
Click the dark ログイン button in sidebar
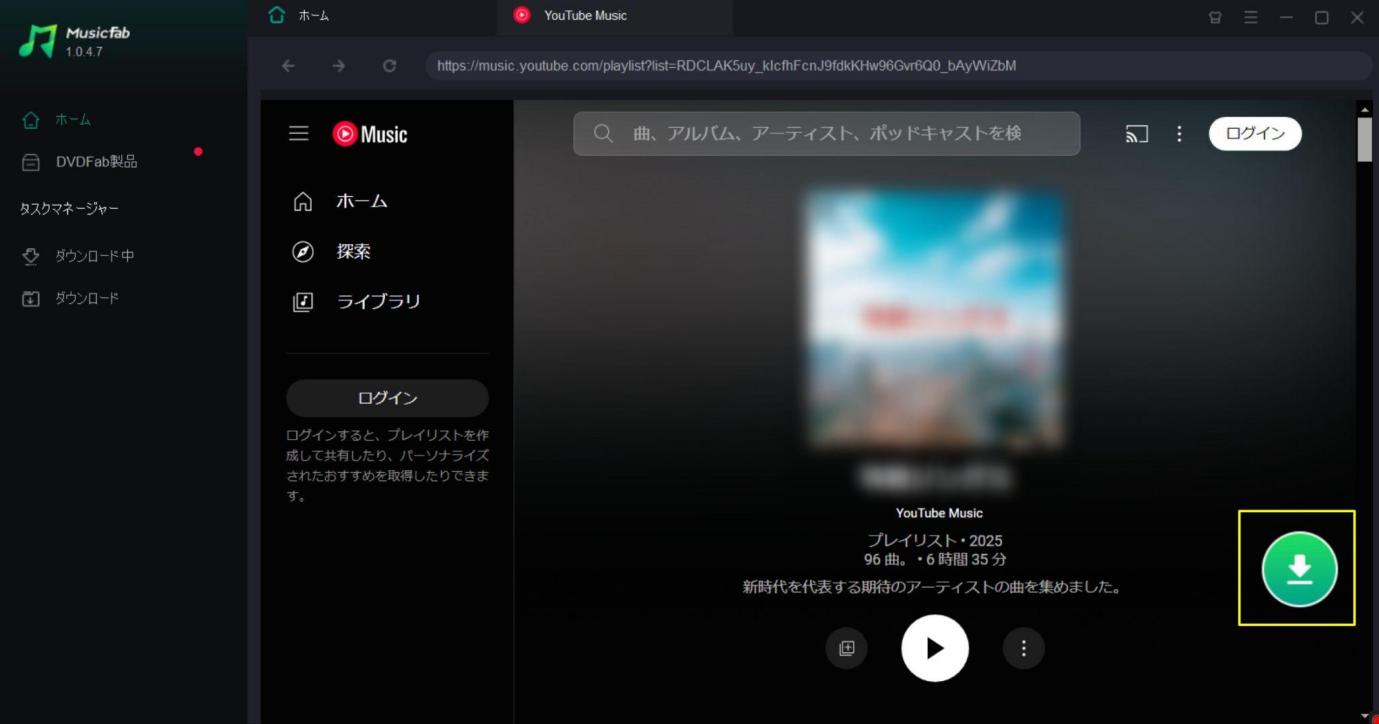click(387, 398)
